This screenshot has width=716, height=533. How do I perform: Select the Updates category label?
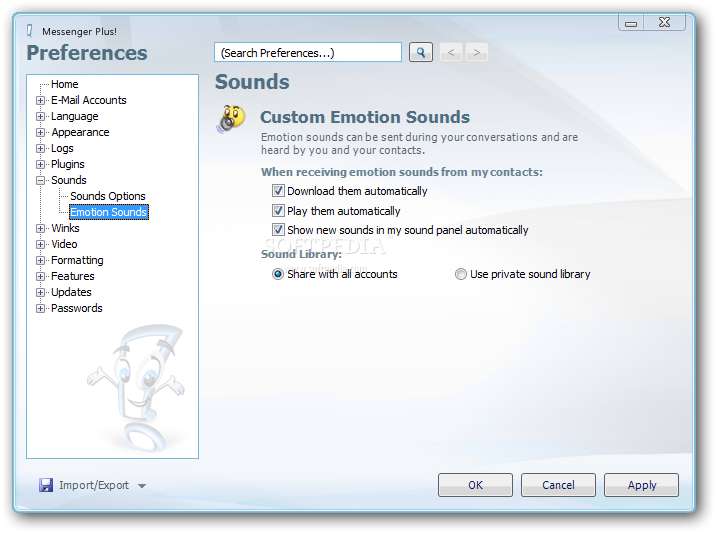71,292
